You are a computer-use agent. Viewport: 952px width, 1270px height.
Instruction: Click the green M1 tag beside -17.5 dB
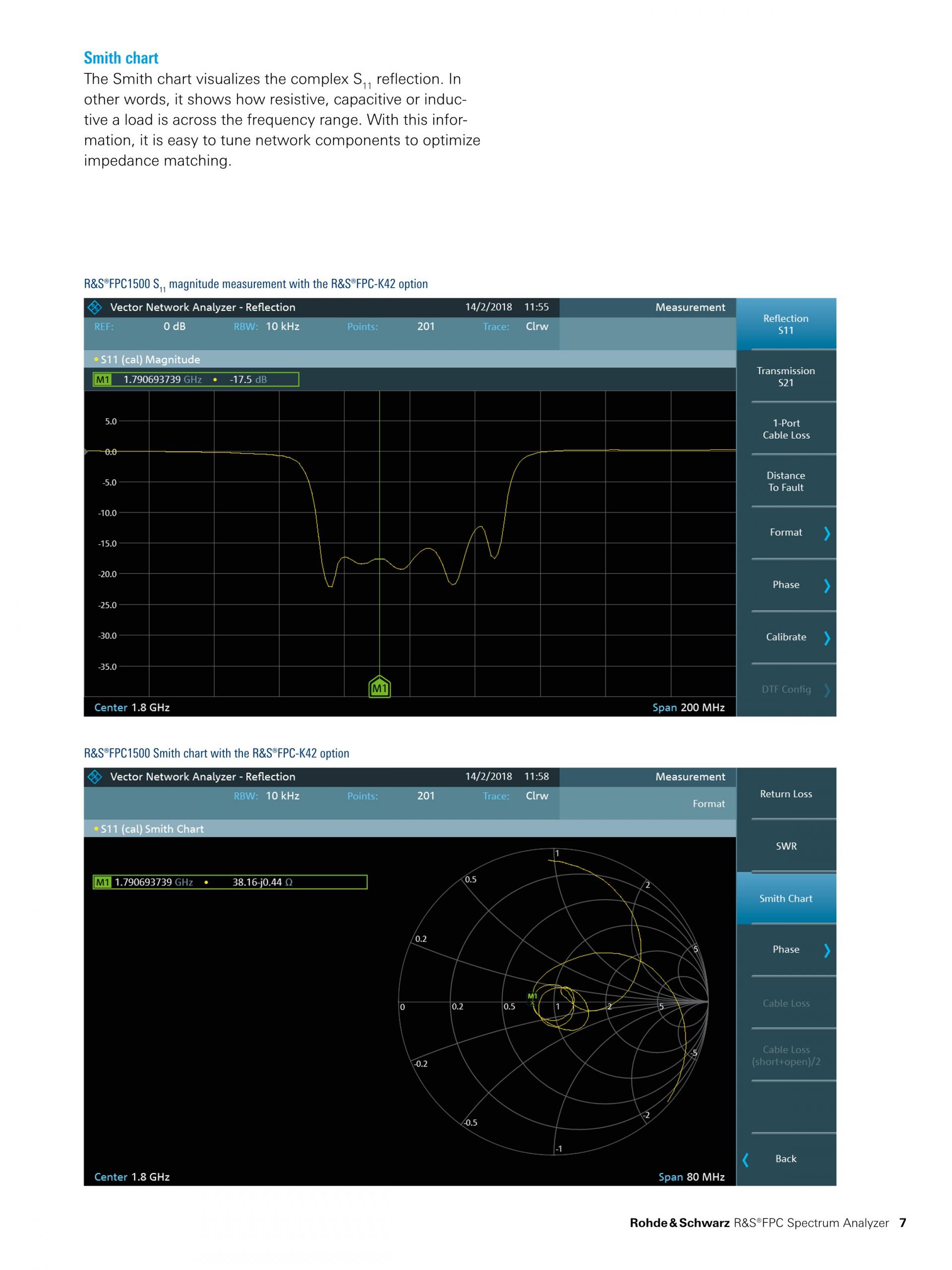coord(103,380)
